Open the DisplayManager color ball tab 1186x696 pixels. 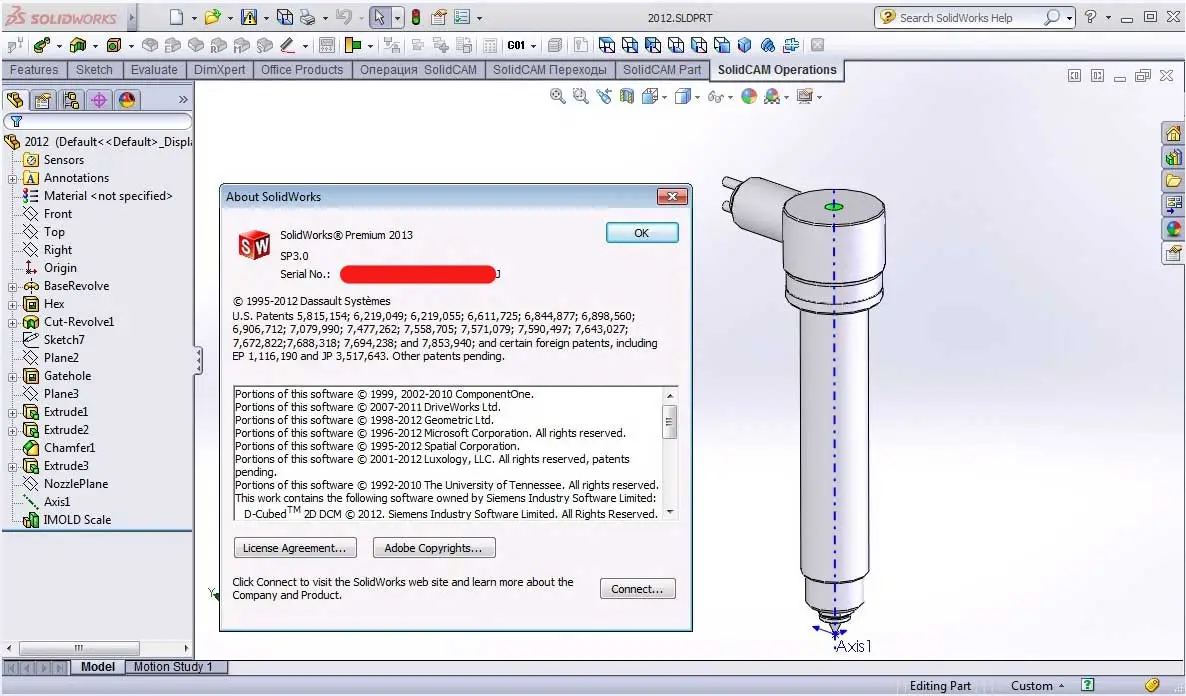127,100
